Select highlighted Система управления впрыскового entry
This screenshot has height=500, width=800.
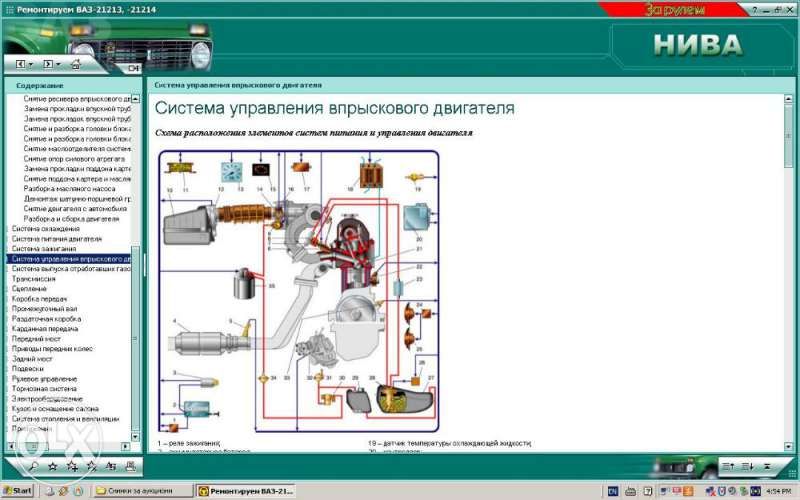[x=69, y=259]
